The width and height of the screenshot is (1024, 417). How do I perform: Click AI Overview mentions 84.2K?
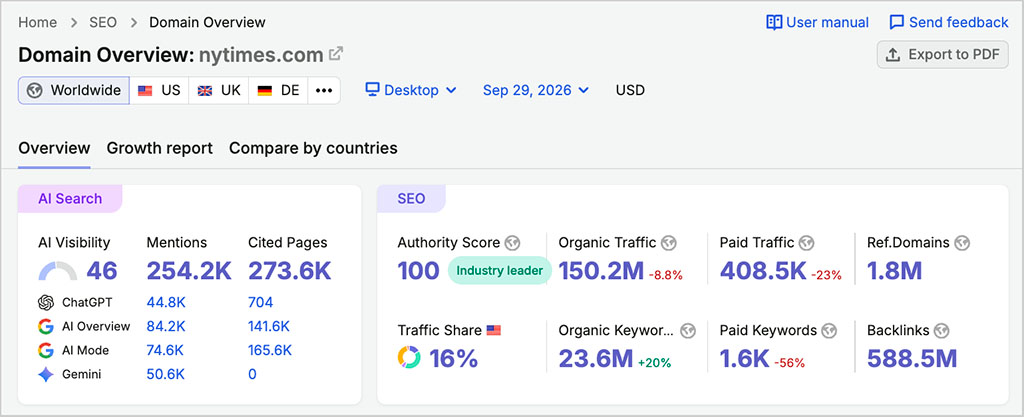click(166, 326)
